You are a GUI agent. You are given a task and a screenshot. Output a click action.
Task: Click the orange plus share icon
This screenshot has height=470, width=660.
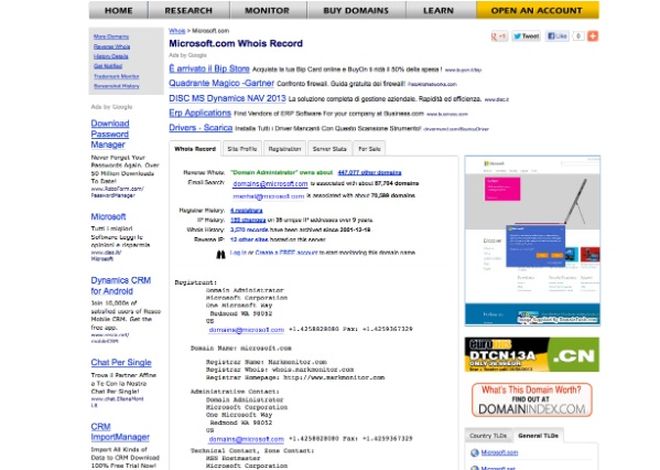(x=593, y=36)
